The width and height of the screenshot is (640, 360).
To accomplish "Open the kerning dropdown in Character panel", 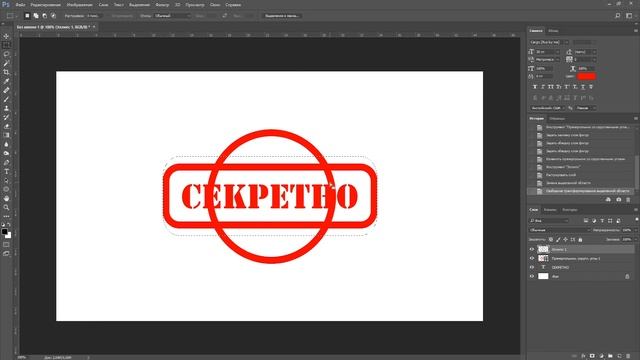I will [548, 60].
